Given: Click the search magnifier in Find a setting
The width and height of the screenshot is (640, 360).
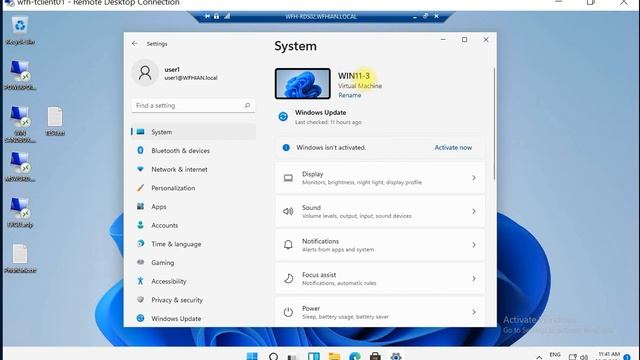Looking at the screenshot, I should coord(247,105).
